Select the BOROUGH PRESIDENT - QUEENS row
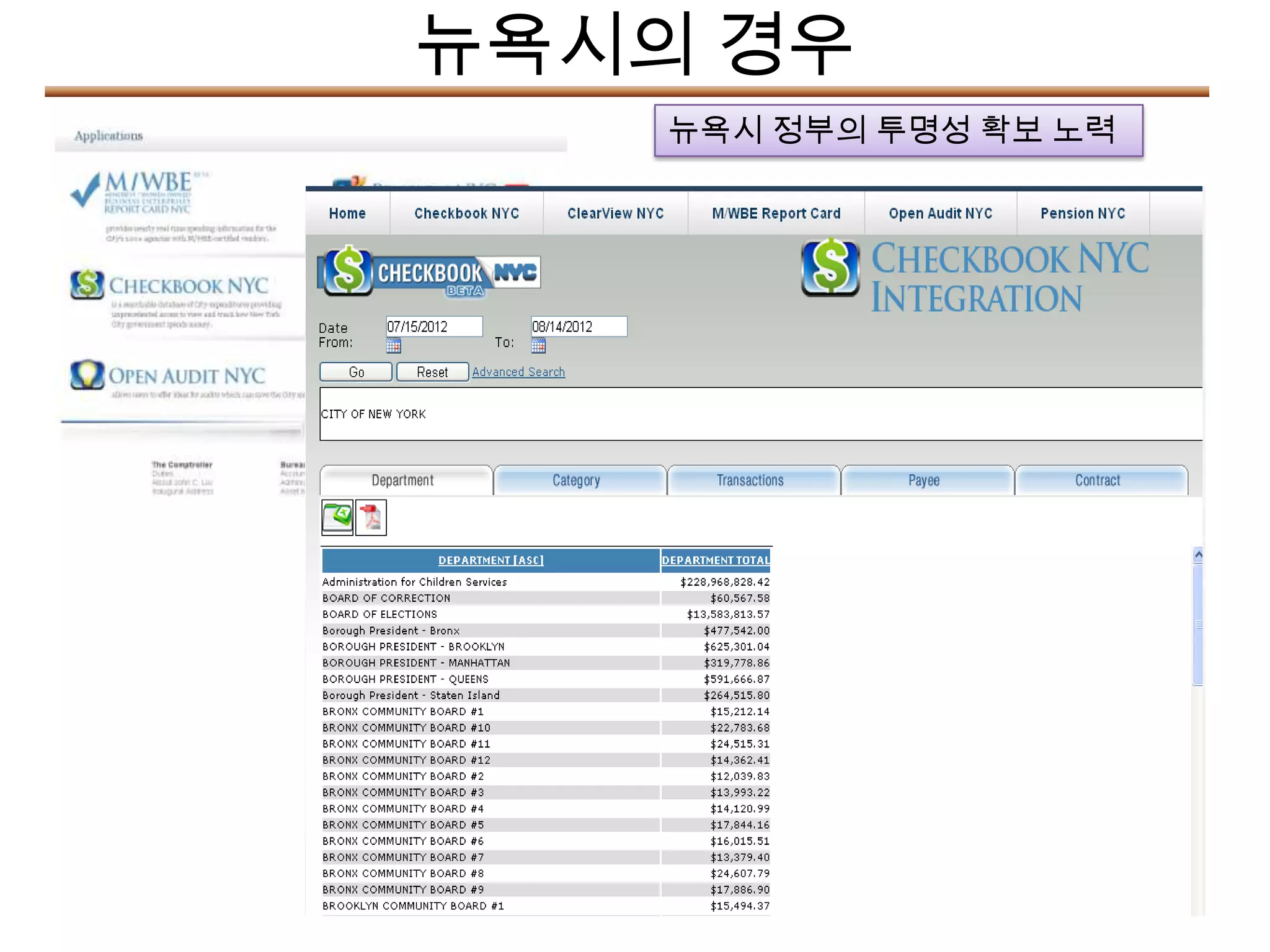Image resolution: width=1270 pixels, height=952 pixels. [x=546, y=679]
